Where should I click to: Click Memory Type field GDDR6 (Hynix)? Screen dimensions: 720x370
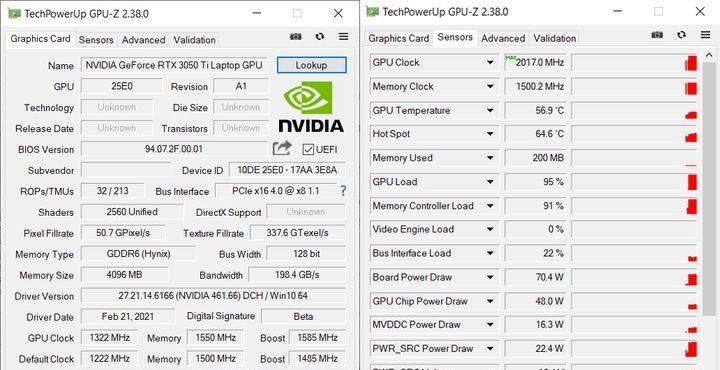[x=138, y=253]
